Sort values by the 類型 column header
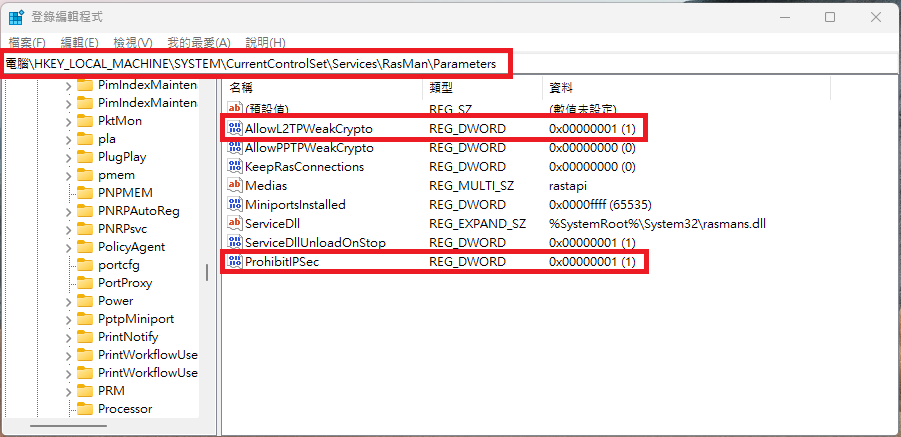The width and height of the screenshot is (901, 437). tap(483, 87)
